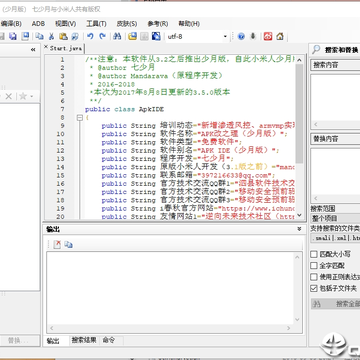Select the Start.java editor tab
This screenshot has width=360, height=360.
(x=66, y=48)
